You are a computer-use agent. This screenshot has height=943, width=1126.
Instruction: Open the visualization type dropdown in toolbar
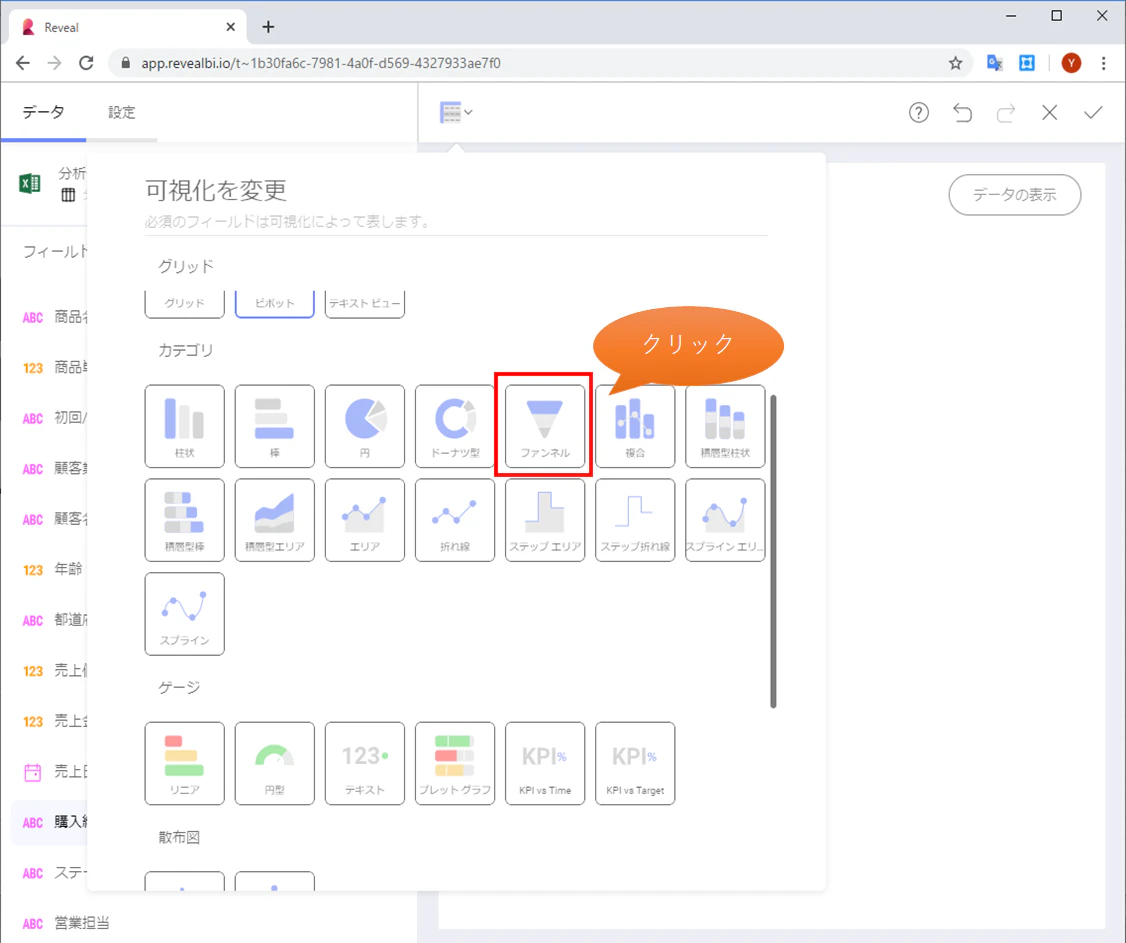click(x=456, y=113)
